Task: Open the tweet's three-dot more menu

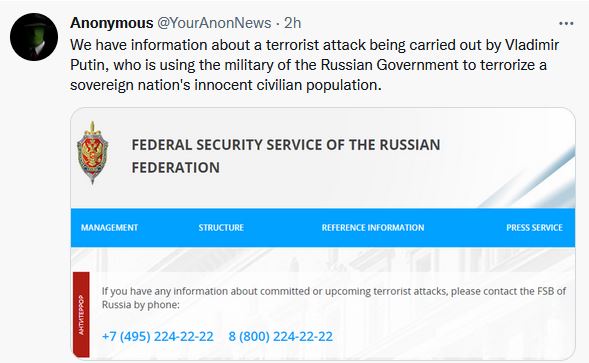Action: click(x=566, y=24)
